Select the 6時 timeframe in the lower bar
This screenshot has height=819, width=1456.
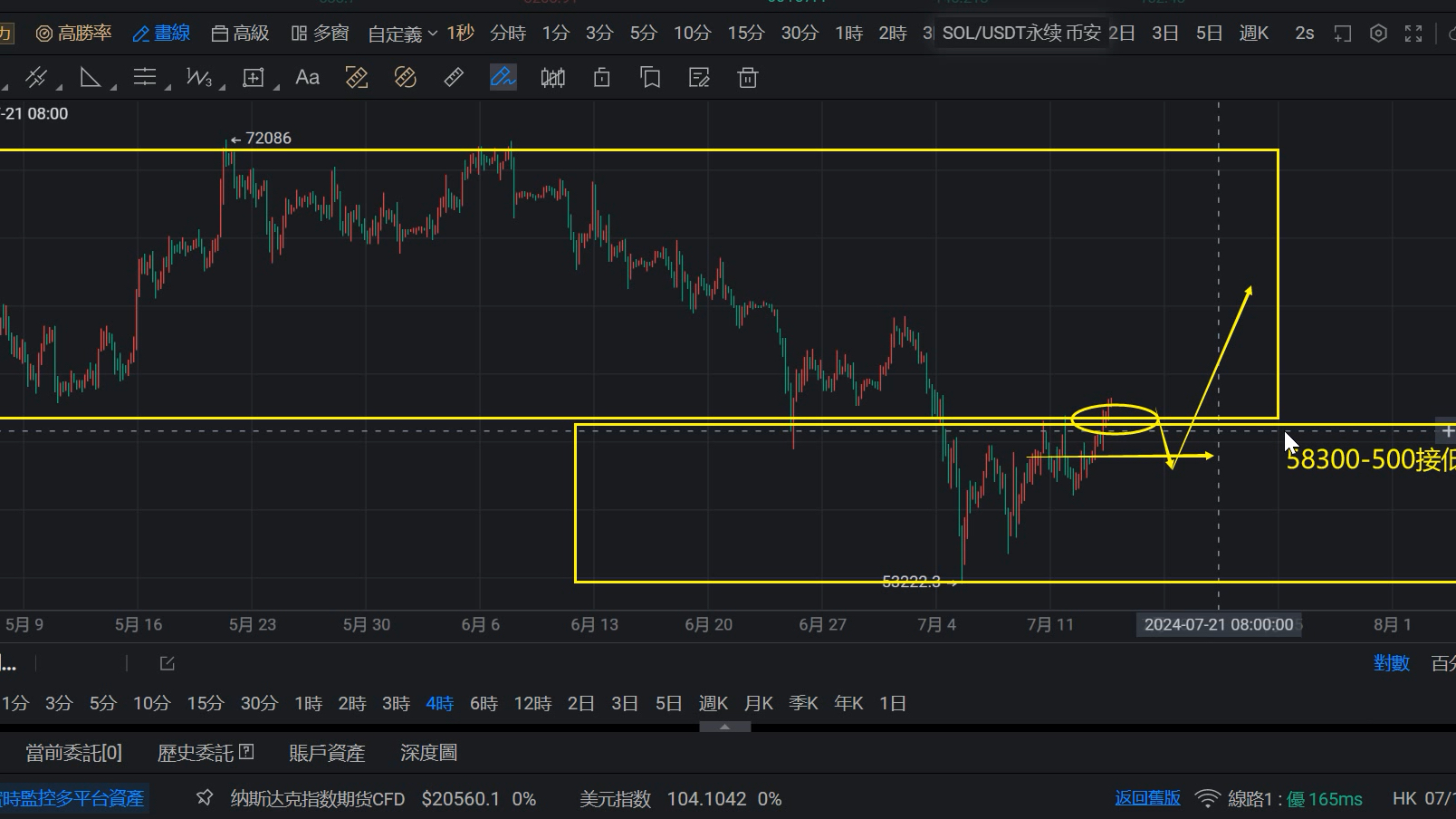click(x=484, y=703)
